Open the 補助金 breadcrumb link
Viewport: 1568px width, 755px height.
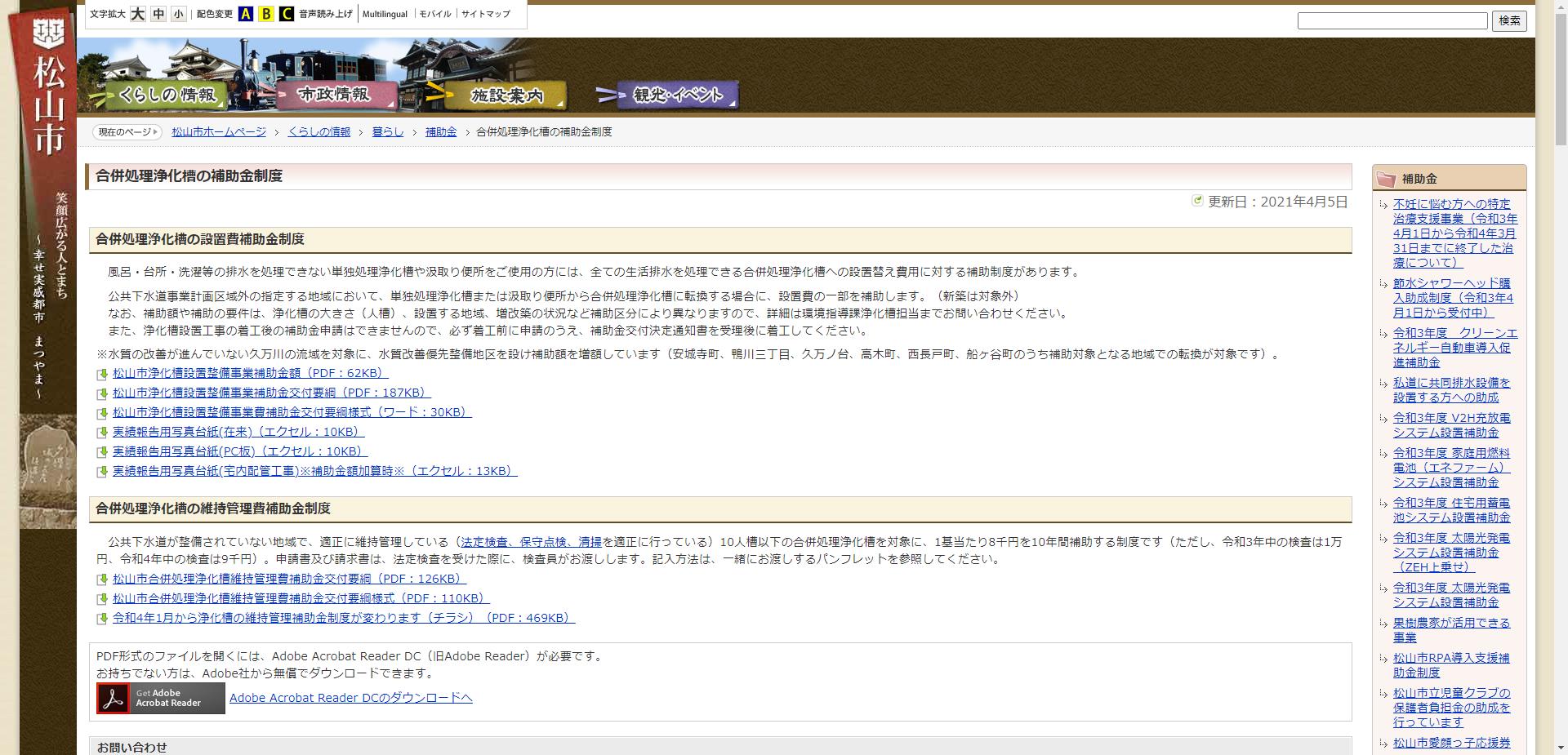440,131
